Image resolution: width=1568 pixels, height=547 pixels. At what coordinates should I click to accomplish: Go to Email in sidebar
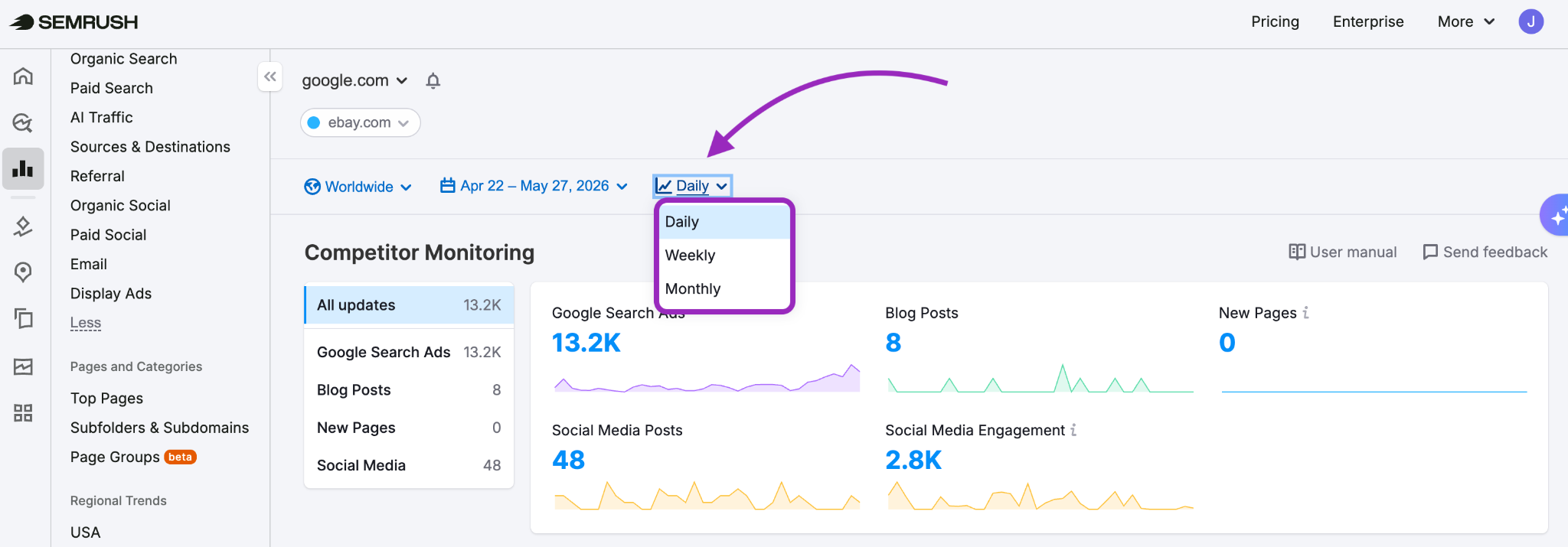click(x=89, y=264)
